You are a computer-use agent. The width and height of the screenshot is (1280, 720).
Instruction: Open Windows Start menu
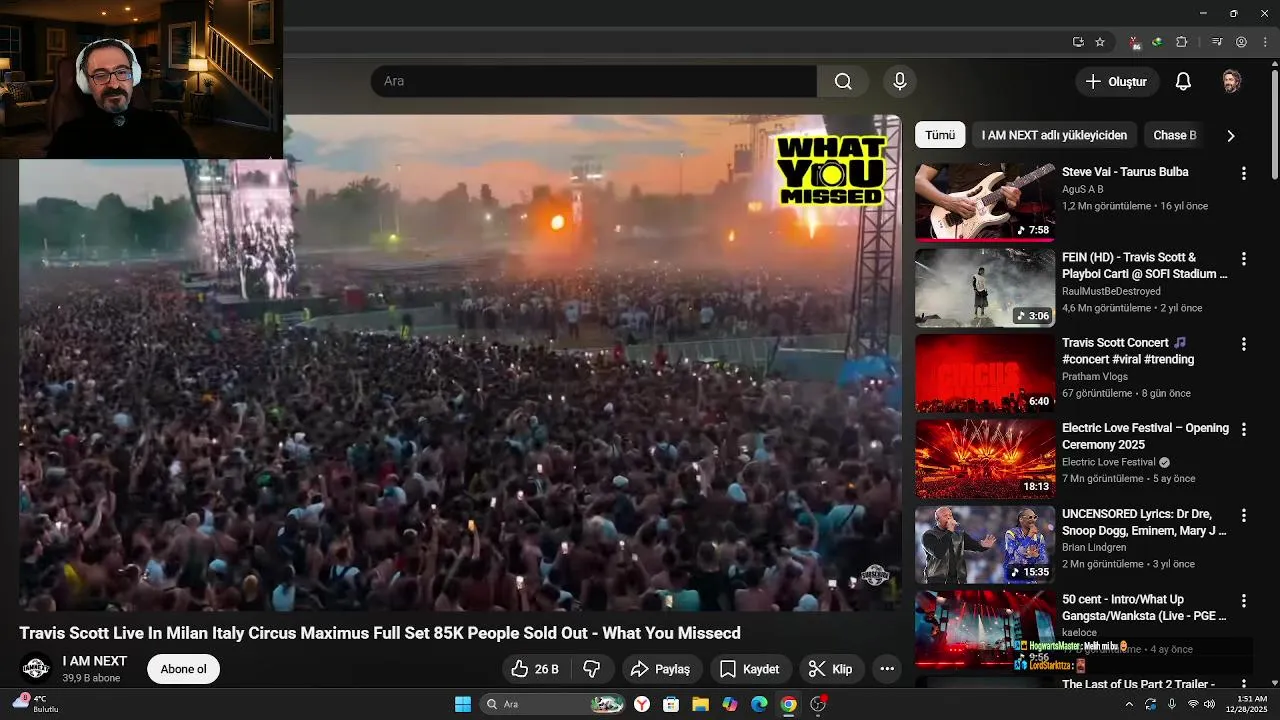pos(463,704)
